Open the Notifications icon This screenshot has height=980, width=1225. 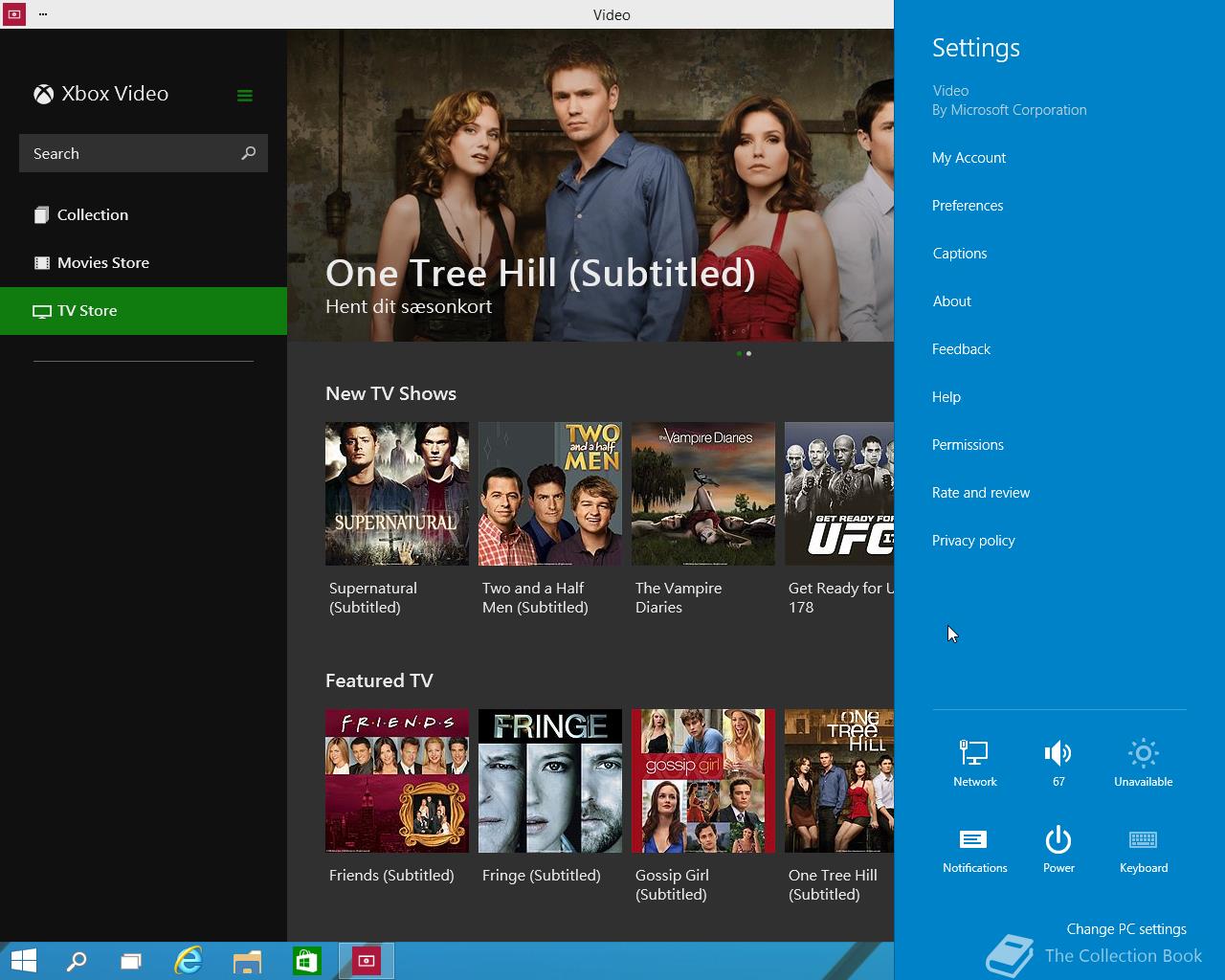(x=974, y=839)
